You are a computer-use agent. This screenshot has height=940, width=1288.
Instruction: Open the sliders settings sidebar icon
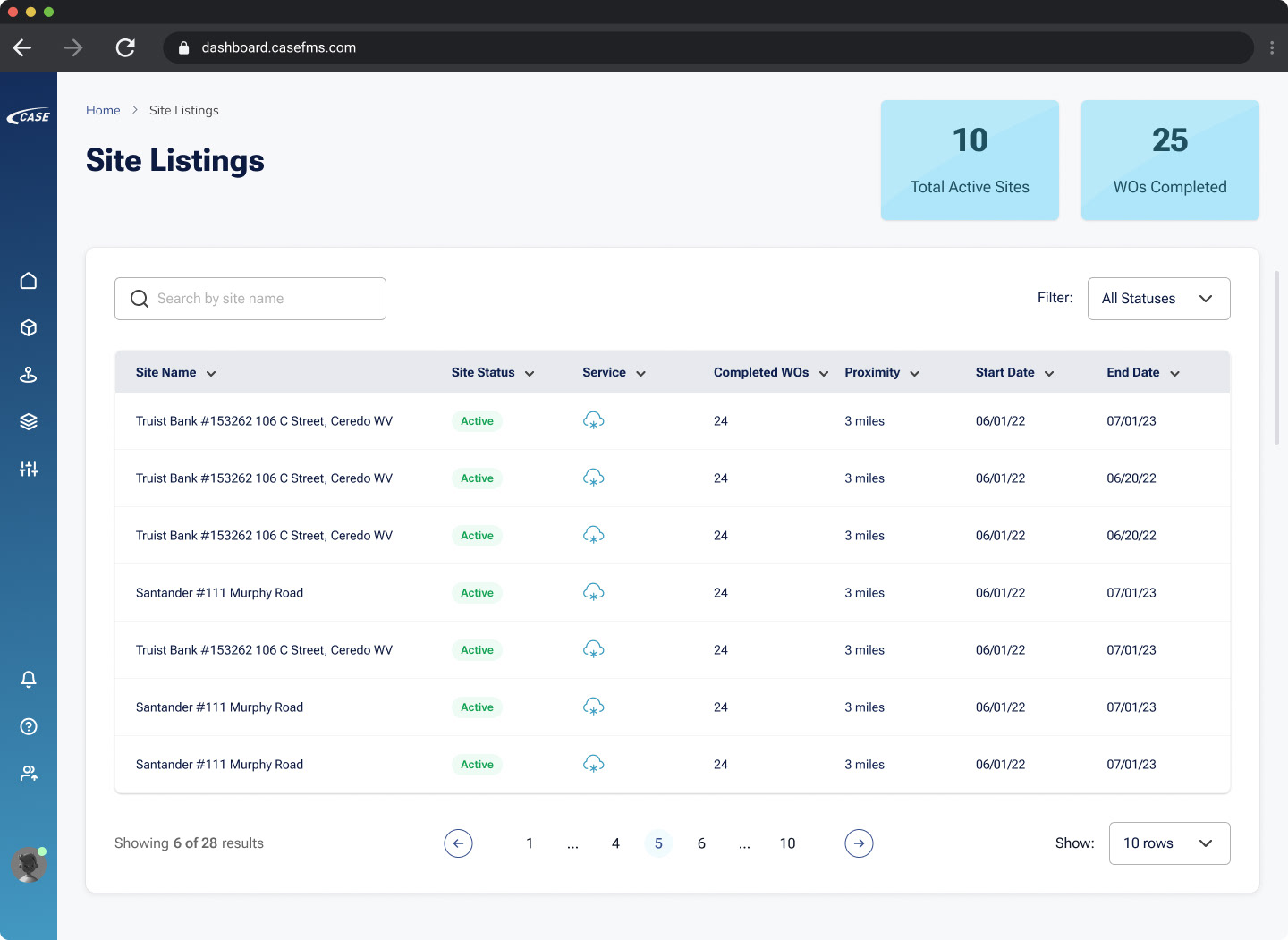pos(29,469)
